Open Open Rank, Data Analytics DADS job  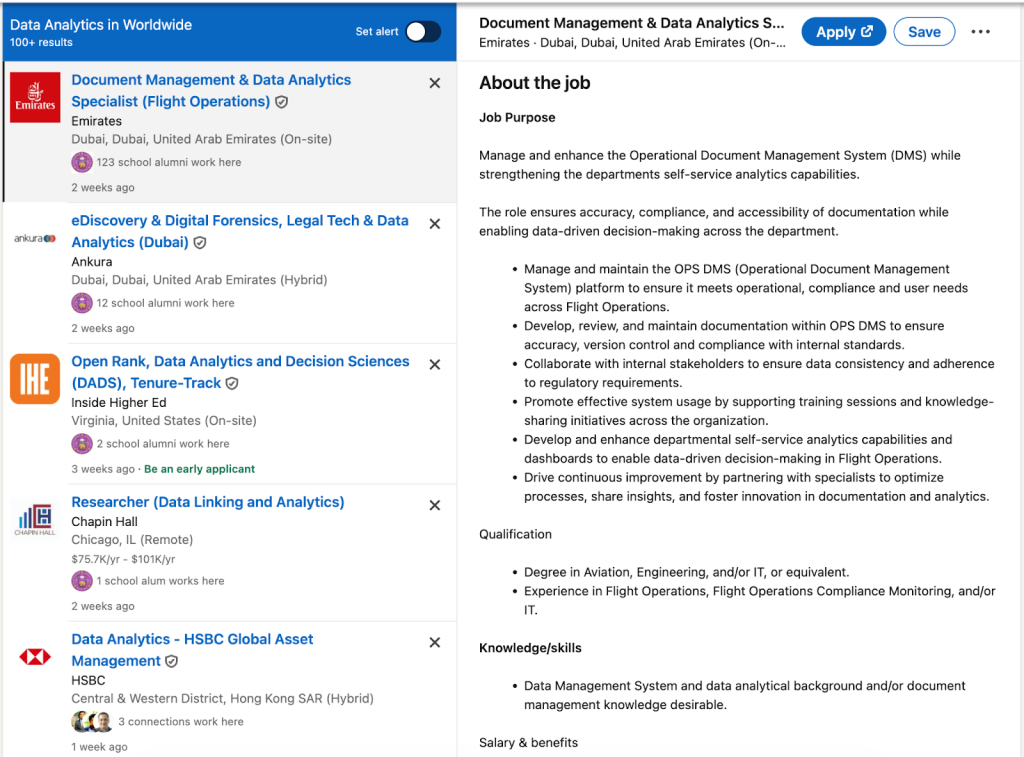tap(240, 361)
